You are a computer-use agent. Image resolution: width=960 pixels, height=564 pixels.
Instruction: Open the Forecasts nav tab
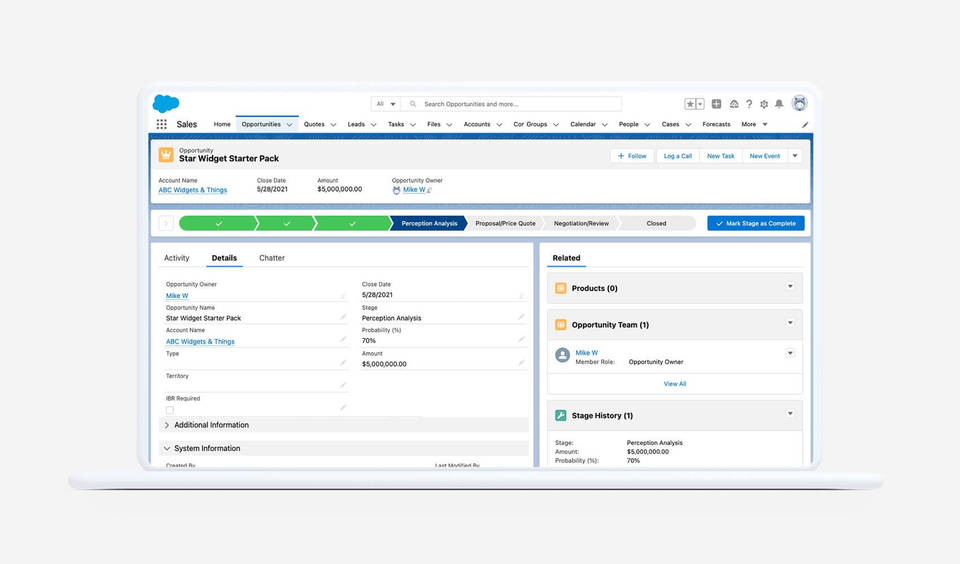pyautogui.click(x=716, y=124)
